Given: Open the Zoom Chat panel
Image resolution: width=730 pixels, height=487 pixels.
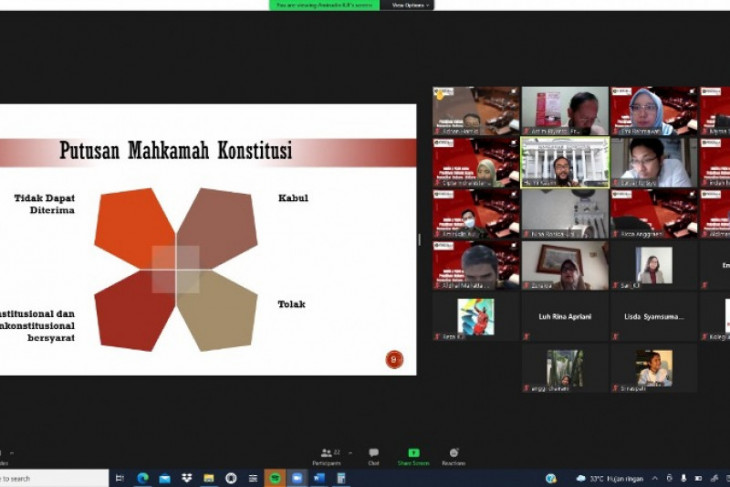Looking at the screenshot, I should 373,456.
